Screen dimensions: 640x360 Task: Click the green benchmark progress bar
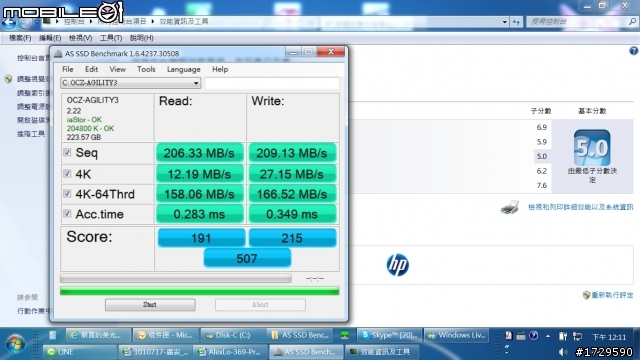coord(200,291)
